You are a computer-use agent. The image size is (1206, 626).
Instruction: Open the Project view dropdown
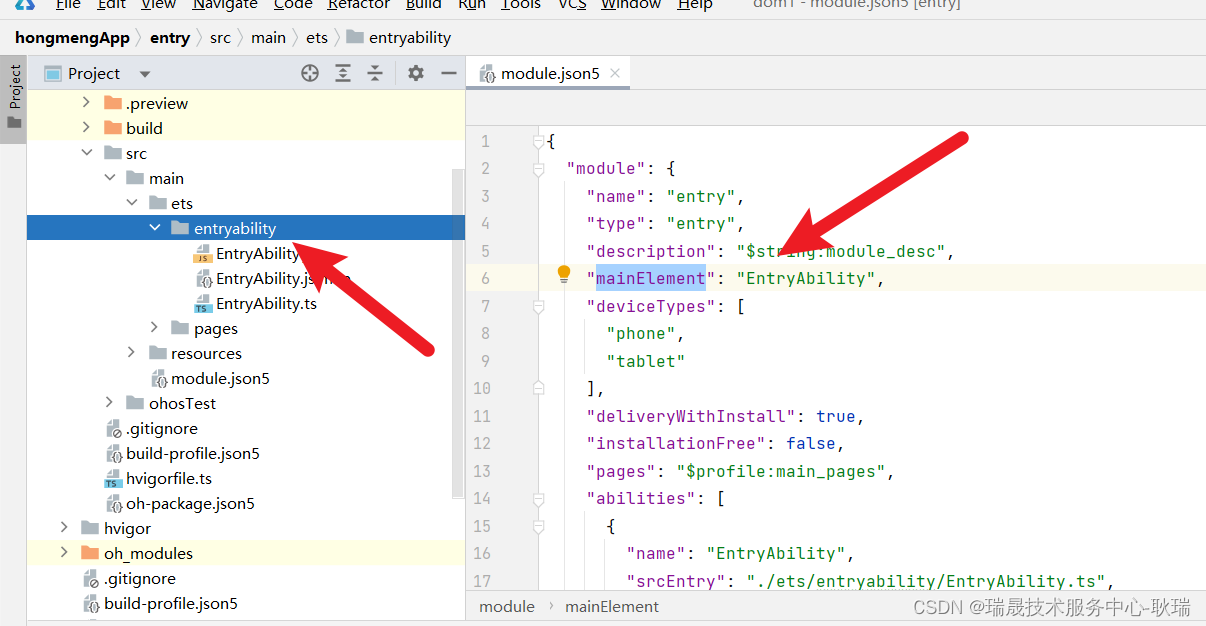coord(144,74)
